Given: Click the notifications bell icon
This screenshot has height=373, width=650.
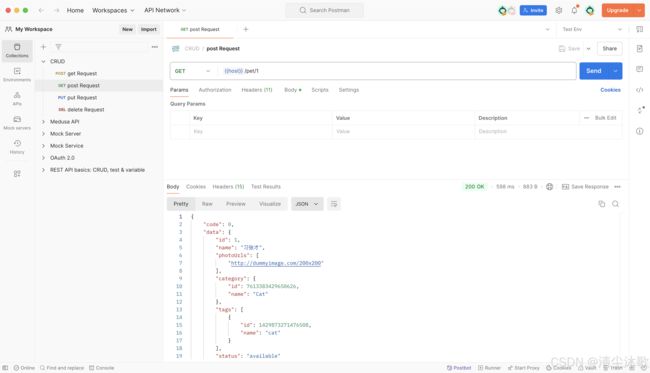Looking at the screenshot, I should 574,10.
